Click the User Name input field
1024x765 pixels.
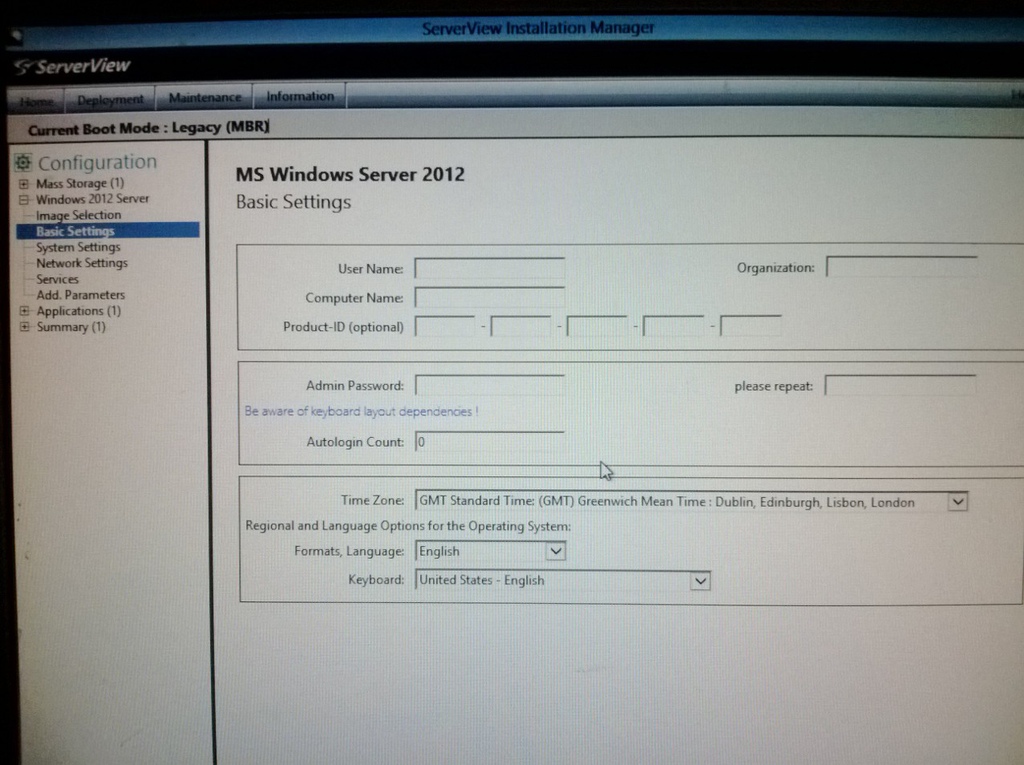[x=490, y=269]
